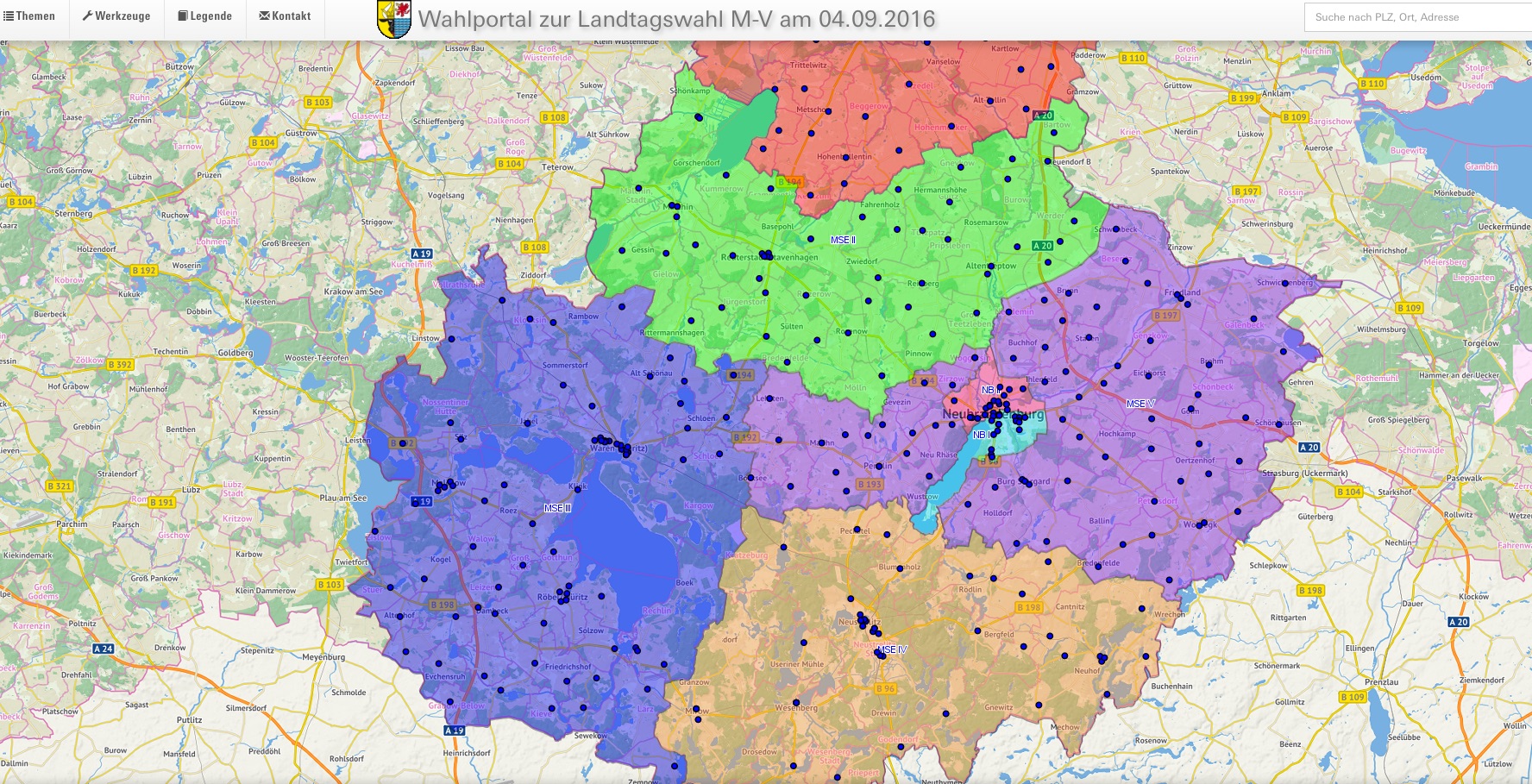Click the Wahlportal zur Landtagswahl title

(x=676, y=16)
